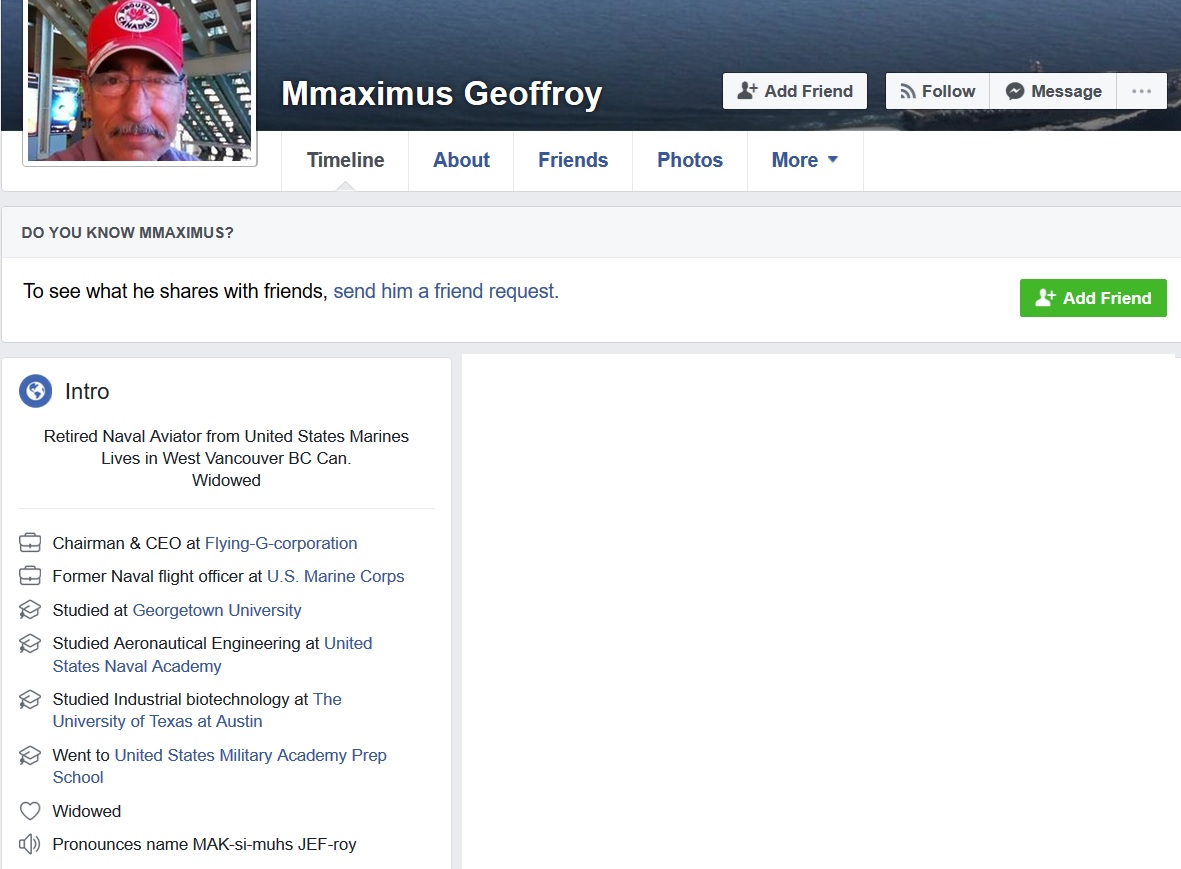
Task: Click the graduation cap icon beside Georgetown University
Action: (x=30, y=610)
